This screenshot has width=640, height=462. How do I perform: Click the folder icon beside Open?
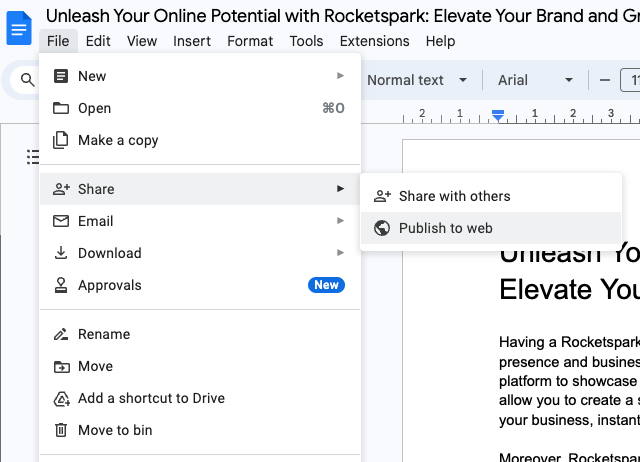click(61, 108)
